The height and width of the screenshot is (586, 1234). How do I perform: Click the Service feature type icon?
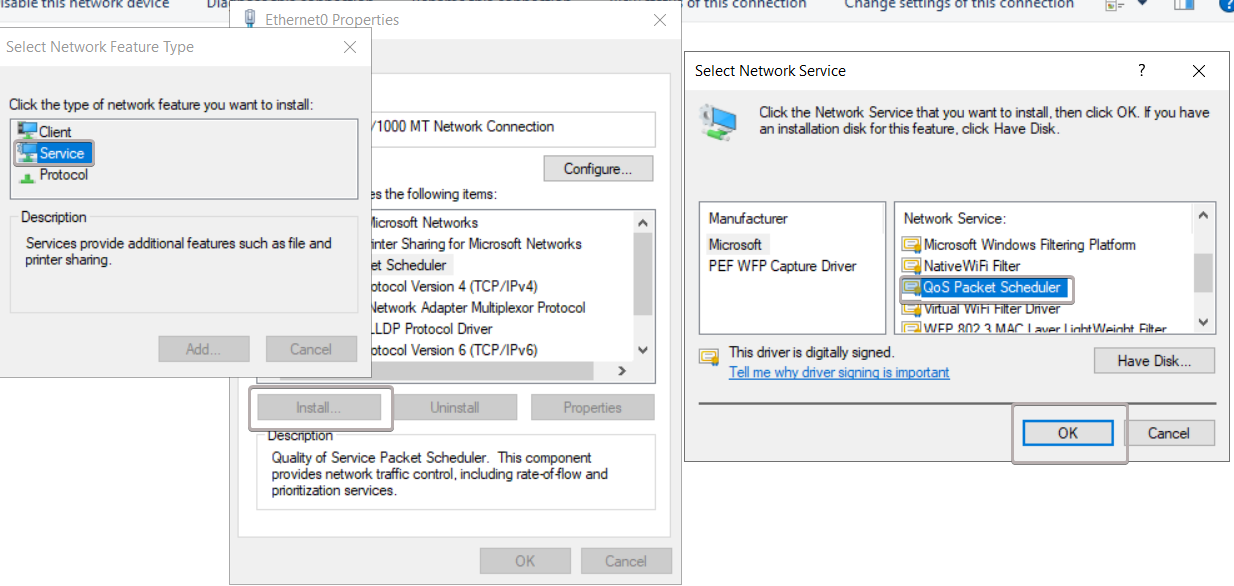[27, 154]
